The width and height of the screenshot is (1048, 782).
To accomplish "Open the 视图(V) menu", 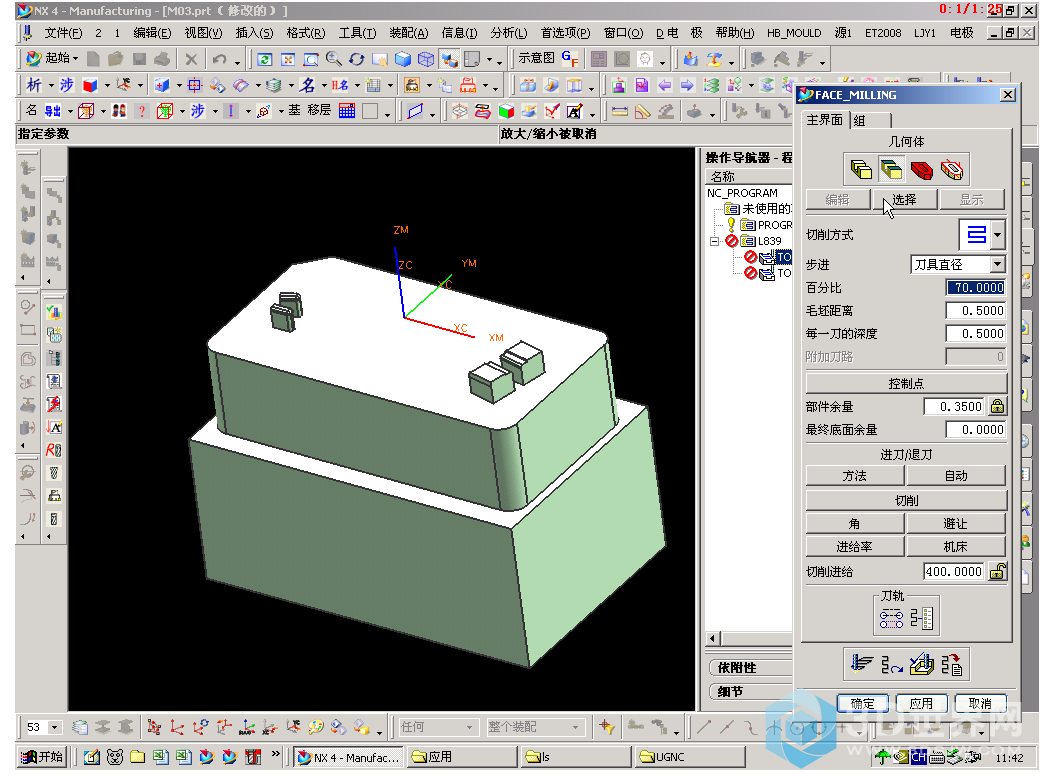I will tap(203, 33).
